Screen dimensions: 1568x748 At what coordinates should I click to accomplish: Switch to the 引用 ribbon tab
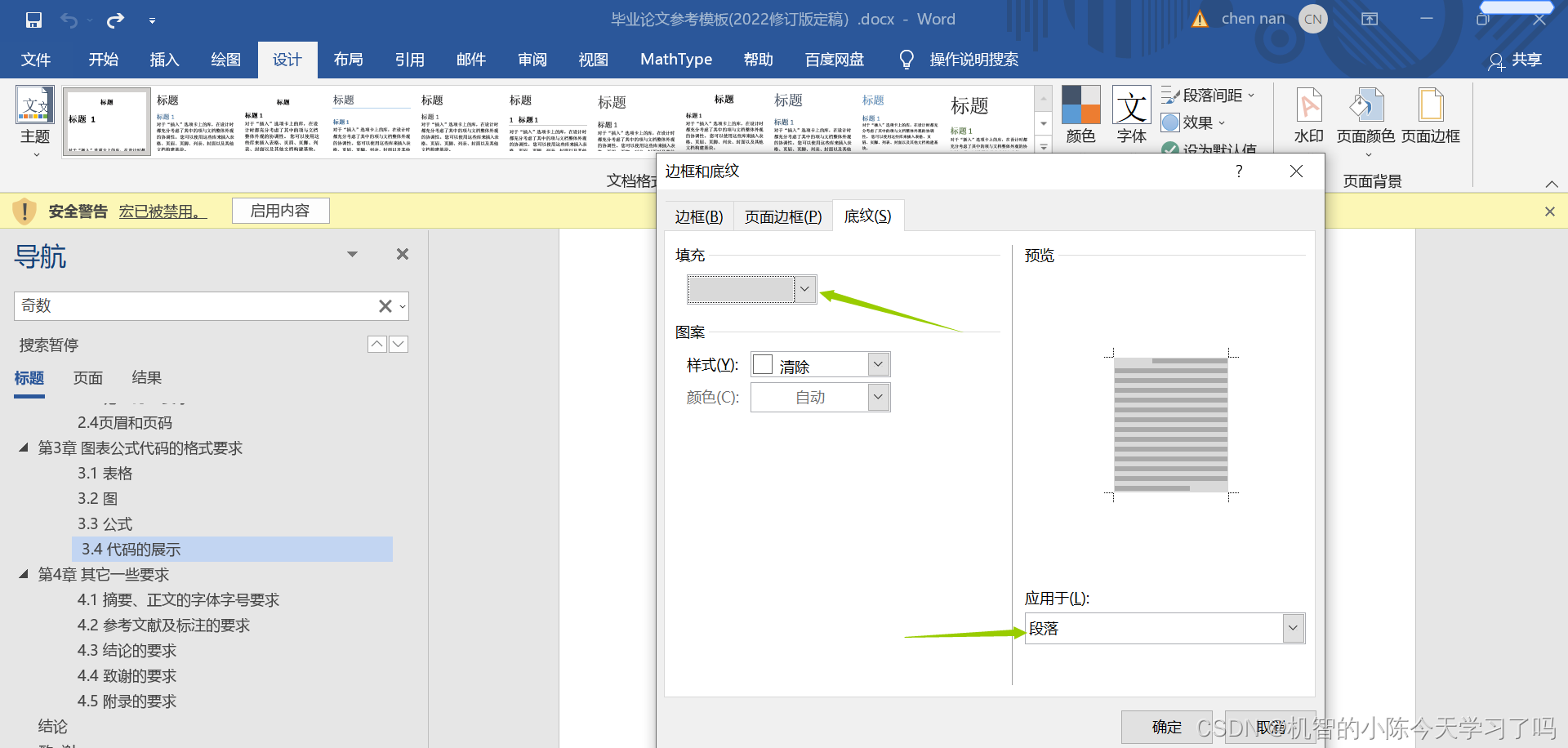410,60
